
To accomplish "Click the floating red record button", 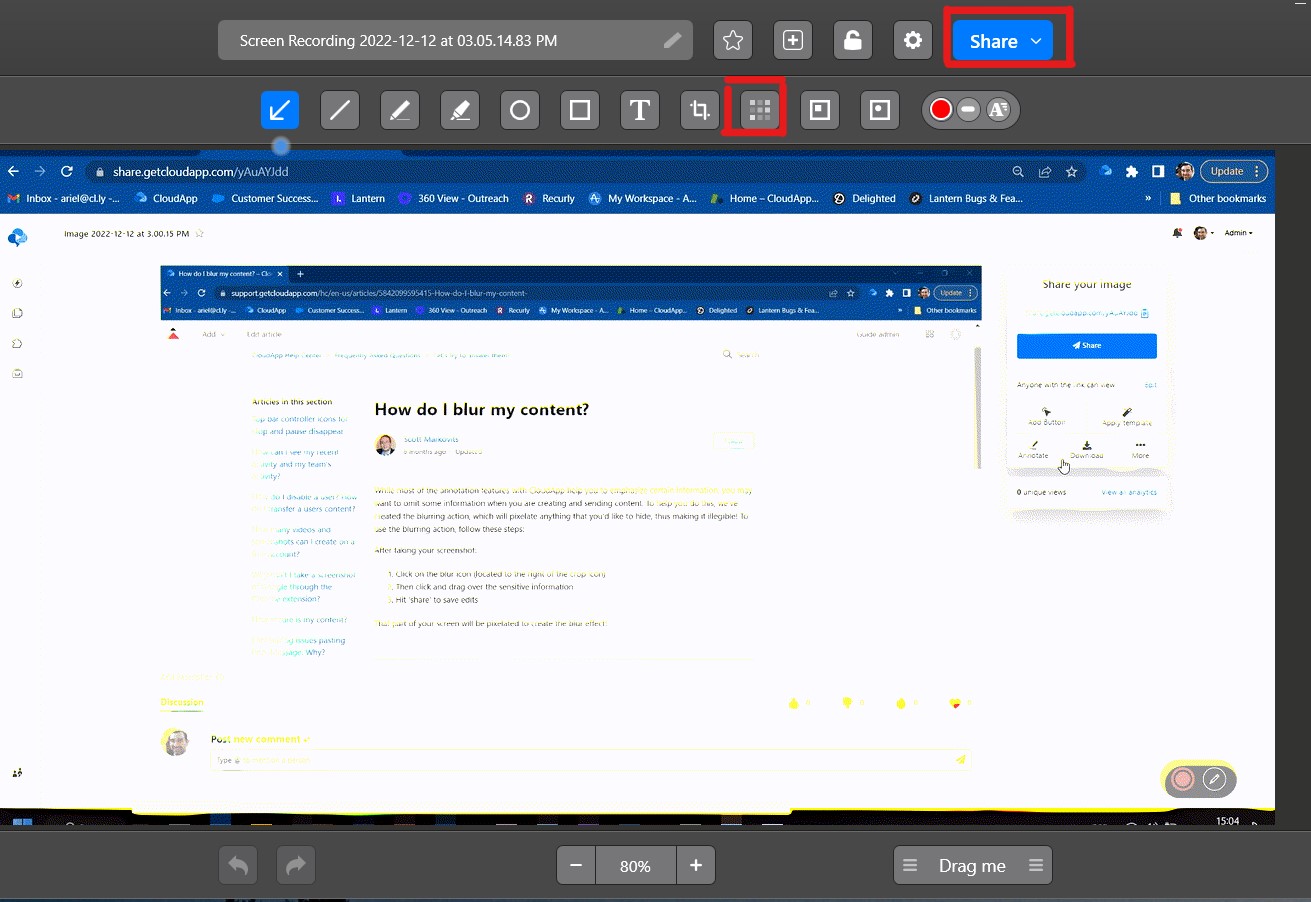I will coord(1183,779).
